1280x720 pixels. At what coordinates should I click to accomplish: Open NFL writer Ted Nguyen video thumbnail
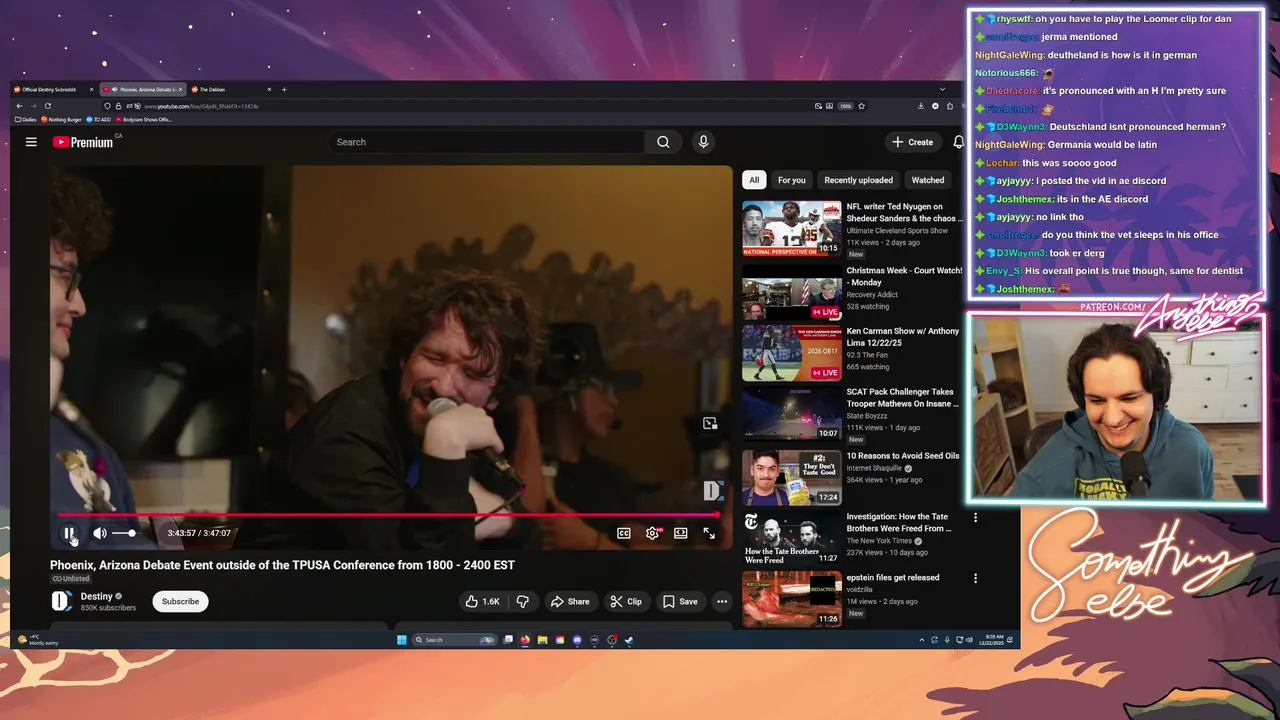(792, 229)
